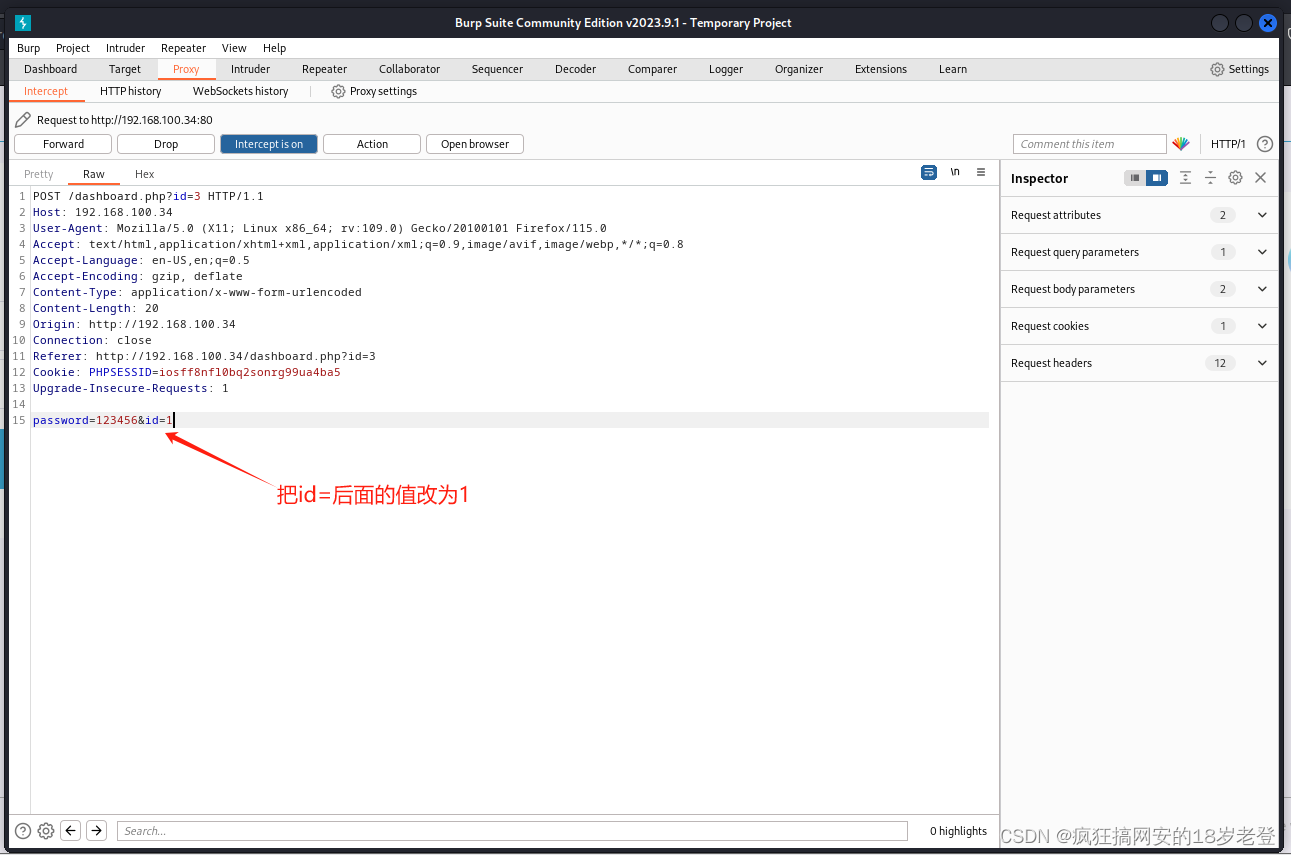
Task: Go to next search match arrow
Action: tap(96, 831)
